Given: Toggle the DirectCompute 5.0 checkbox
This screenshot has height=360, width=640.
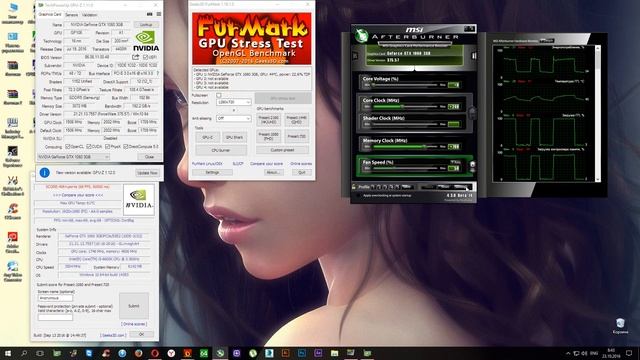Looking at the screenshot, I should click(126, 146).
